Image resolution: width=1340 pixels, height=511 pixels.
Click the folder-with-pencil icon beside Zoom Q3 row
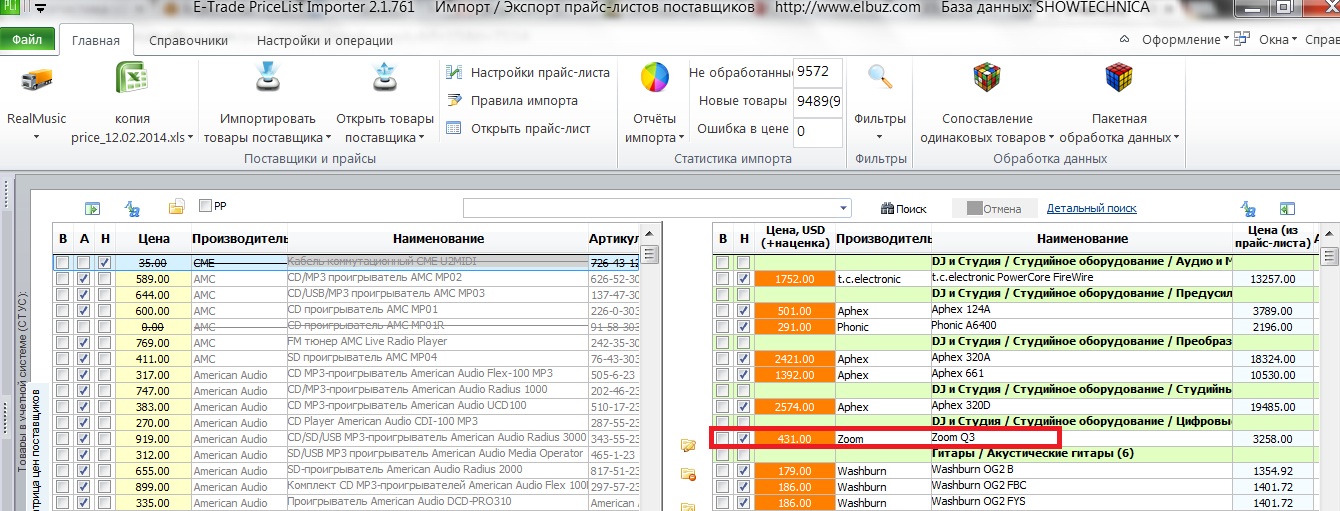coord(688,445)
